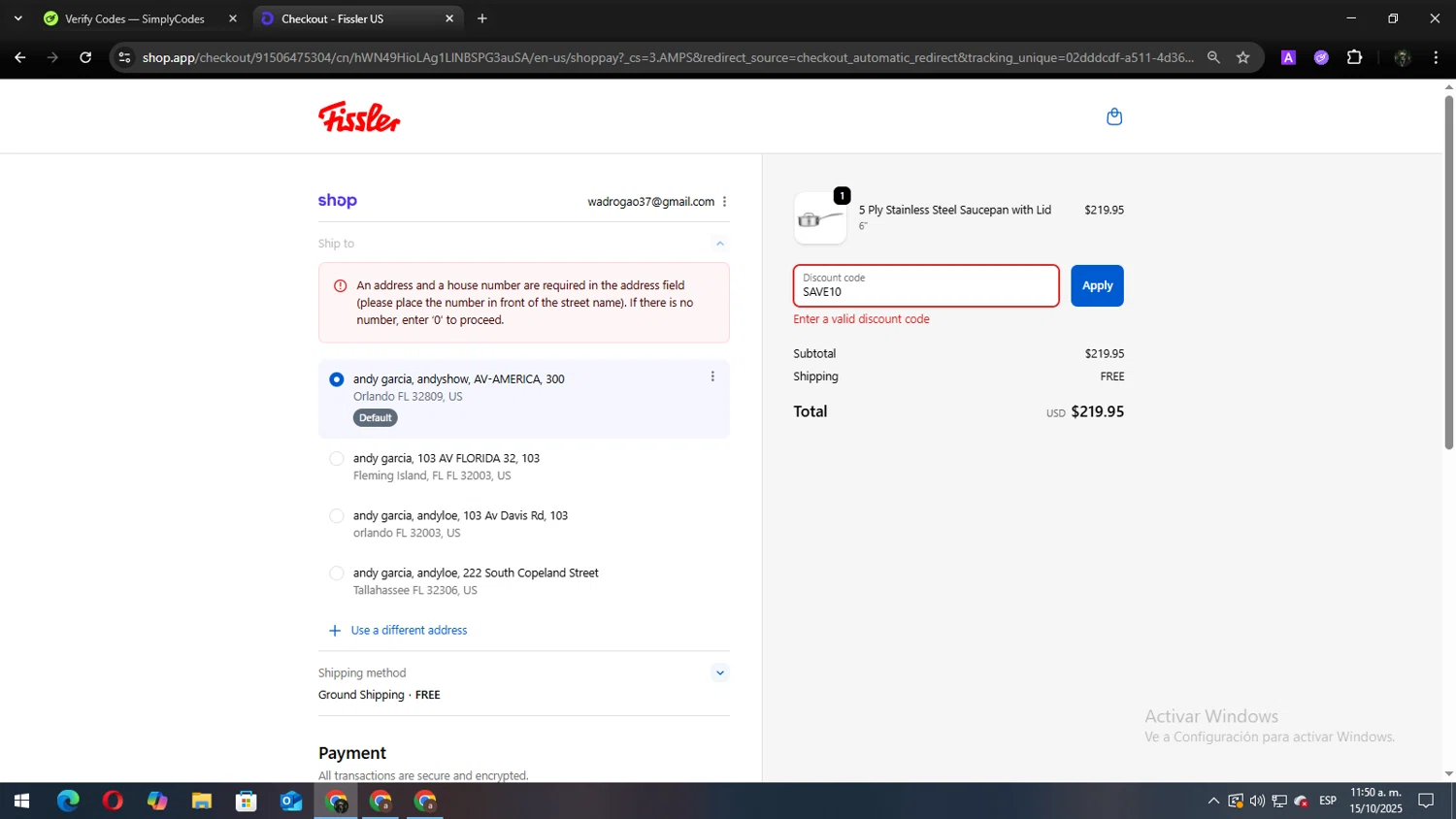Open options menu for AV-AMERICA address
1456x819 pixels.
point(712,377)
